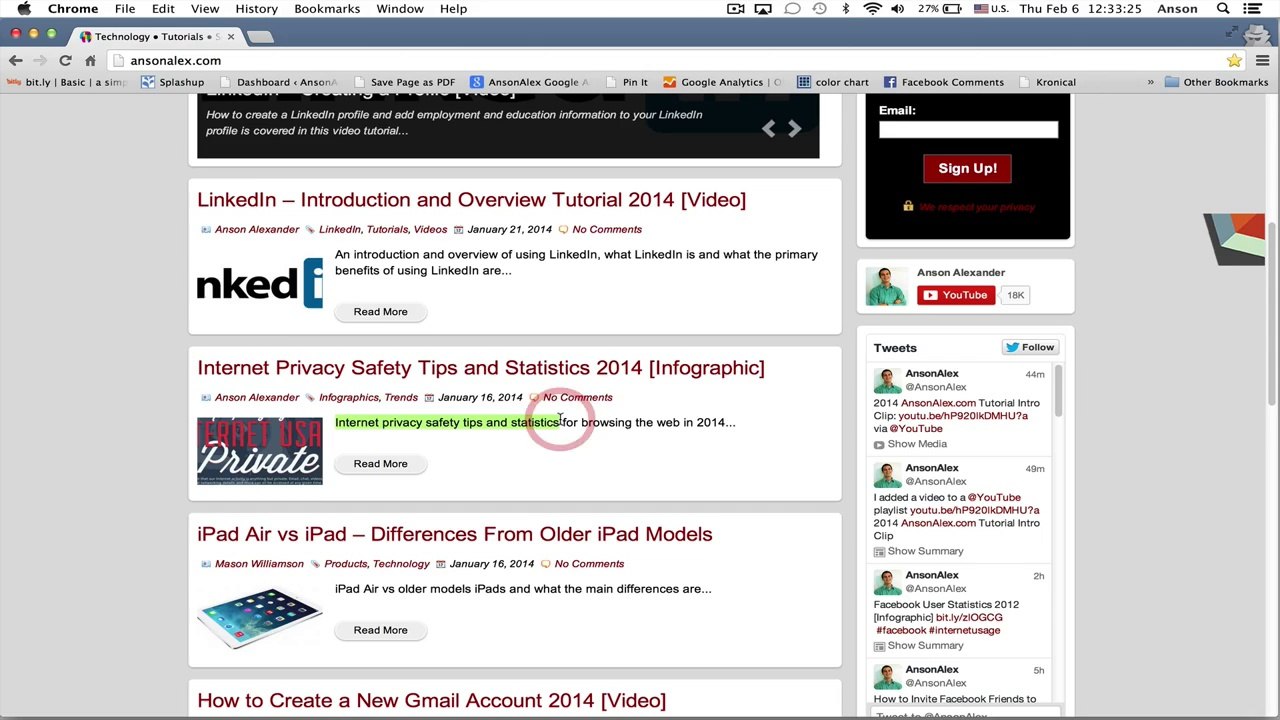Open the Save Page as PDF bookmark
This screenshot has height=720, width=1280.
tap(403, 82)
